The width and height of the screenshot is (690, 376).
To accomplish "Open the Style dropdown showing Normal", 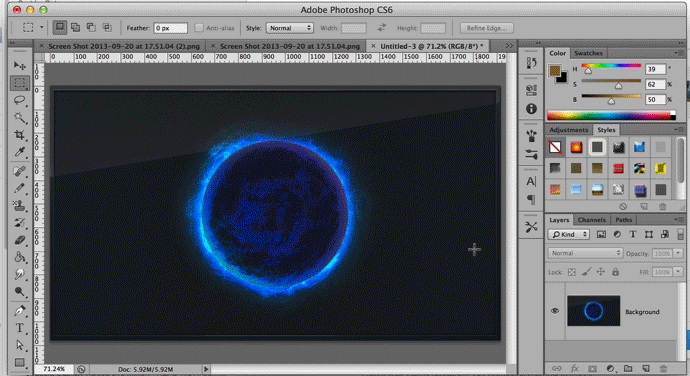I will [290, 28].
